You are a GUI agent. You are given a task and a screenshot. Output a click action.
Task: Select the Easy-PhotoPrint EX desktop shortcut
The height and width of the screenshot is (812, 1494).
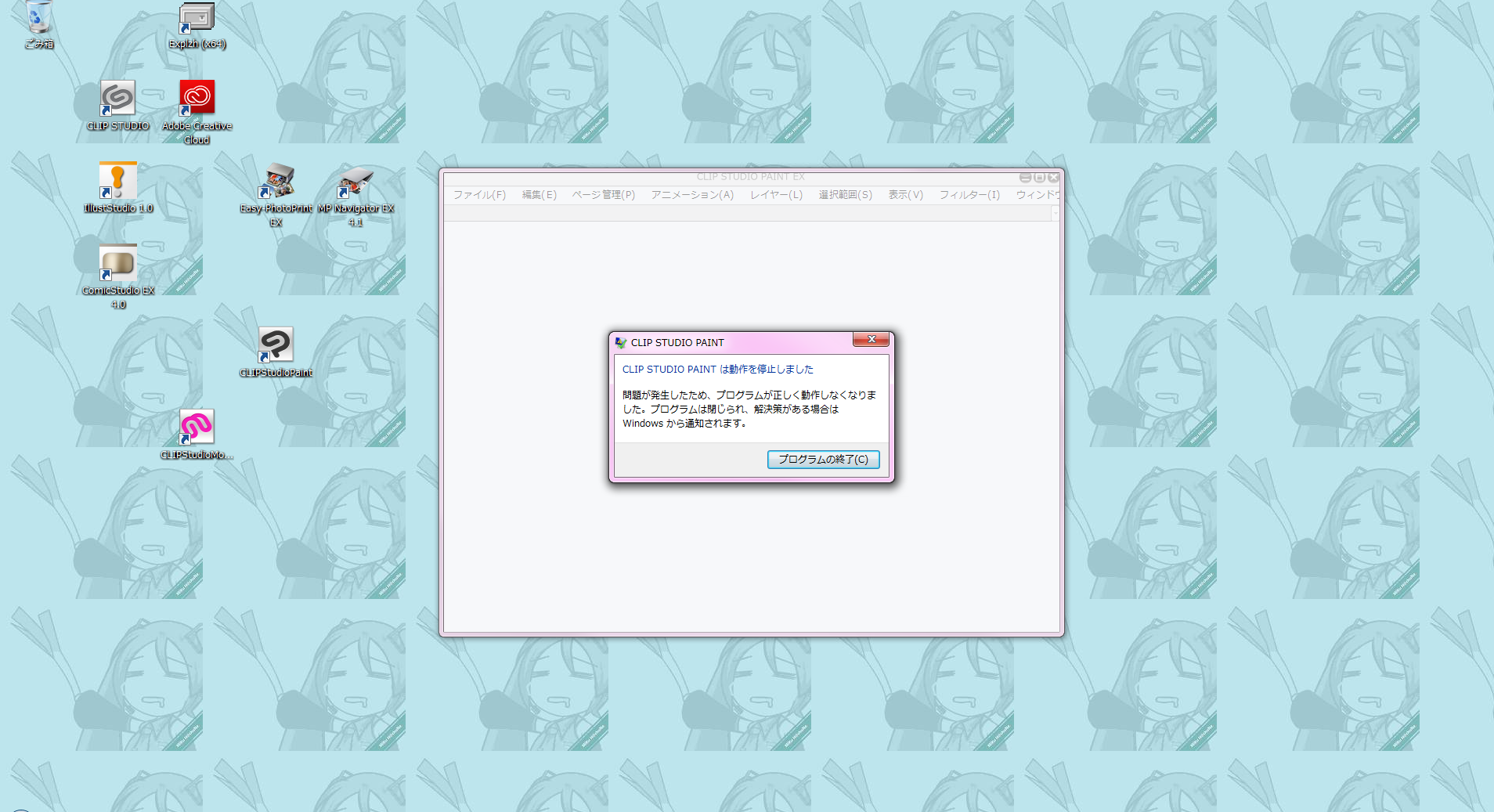[276, 195]
